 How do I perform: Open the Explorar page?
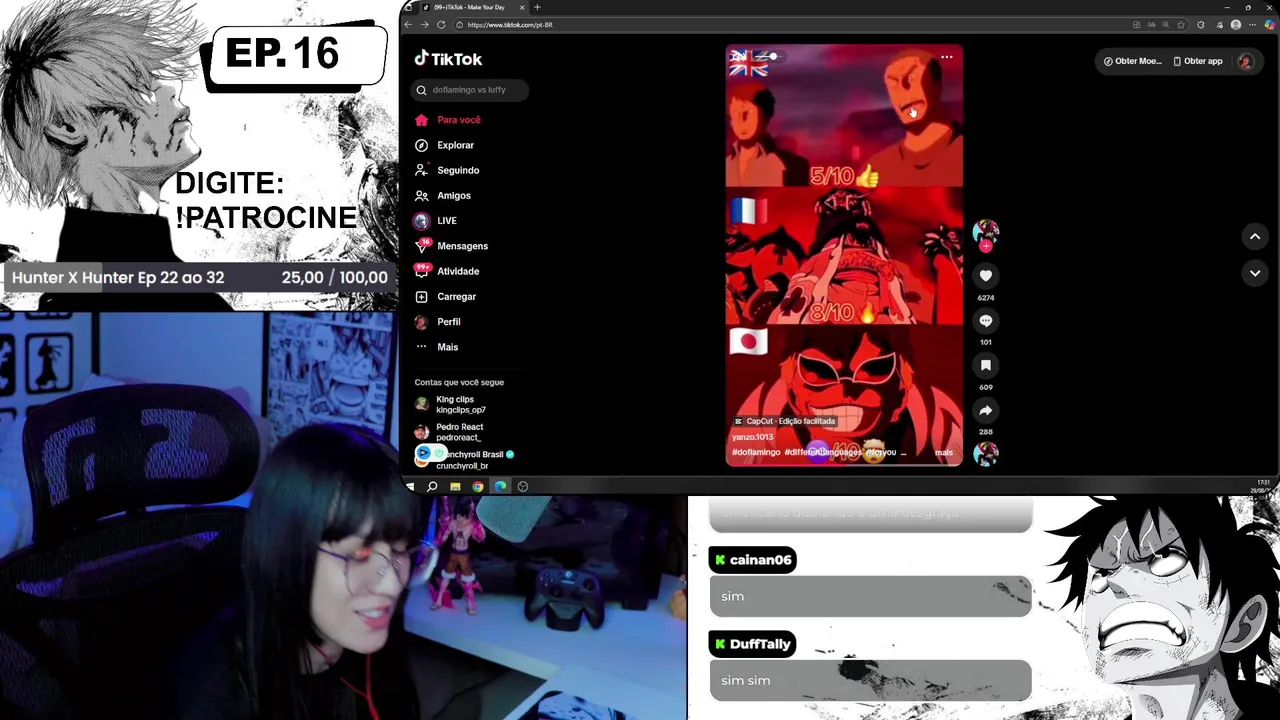(x=445, y=145)
